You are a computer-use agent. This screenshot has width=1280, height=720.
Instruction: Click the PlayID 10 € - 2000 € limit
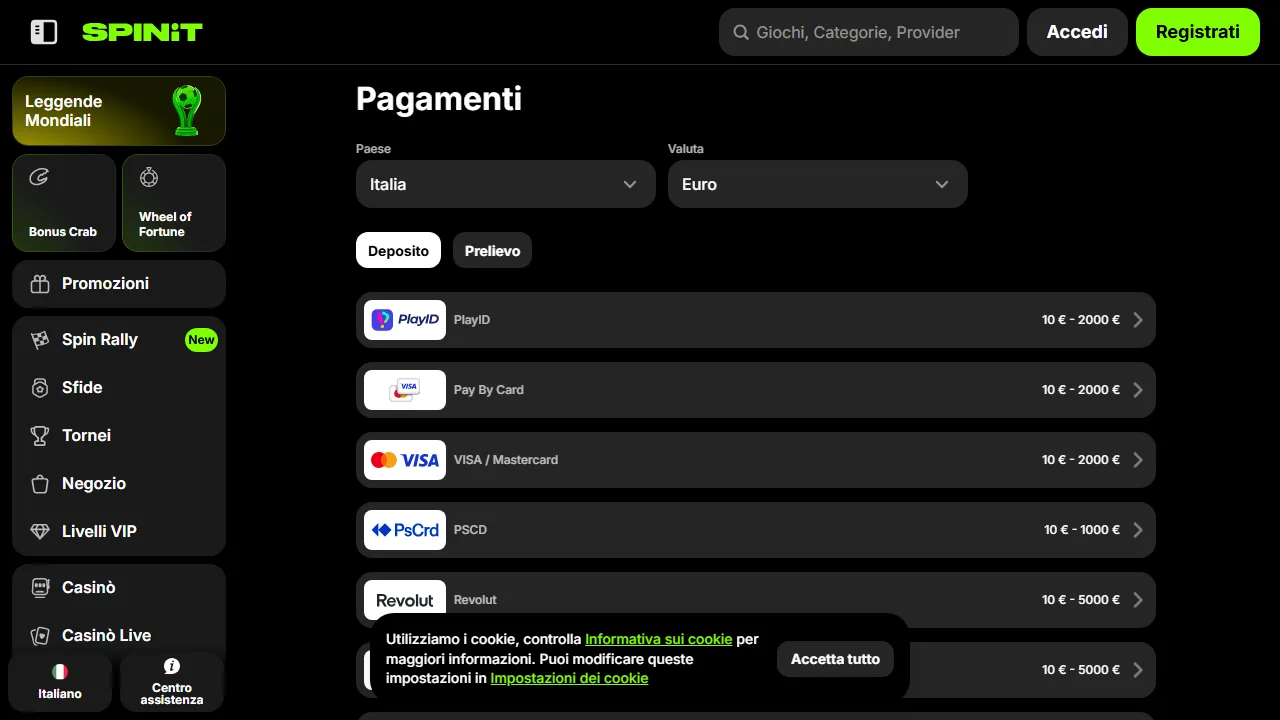point(1081,320)
